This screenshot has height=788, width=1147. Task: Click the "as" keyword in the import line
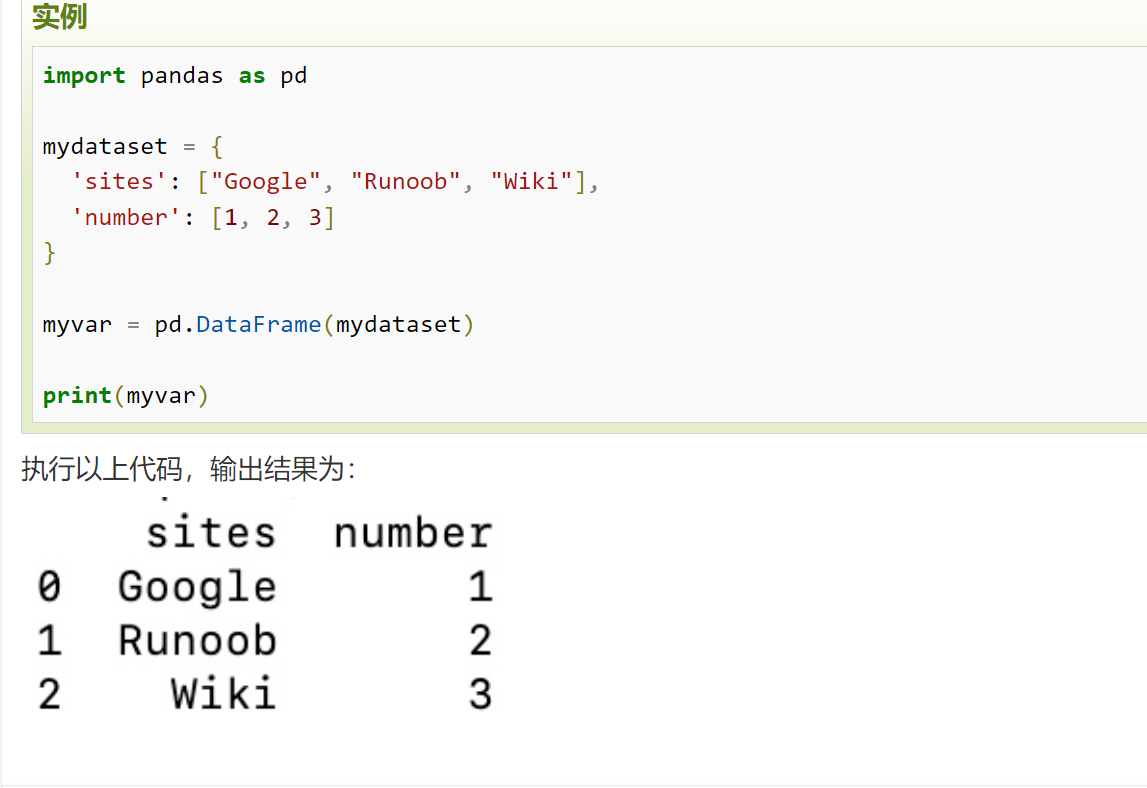(x=252, y=76)
